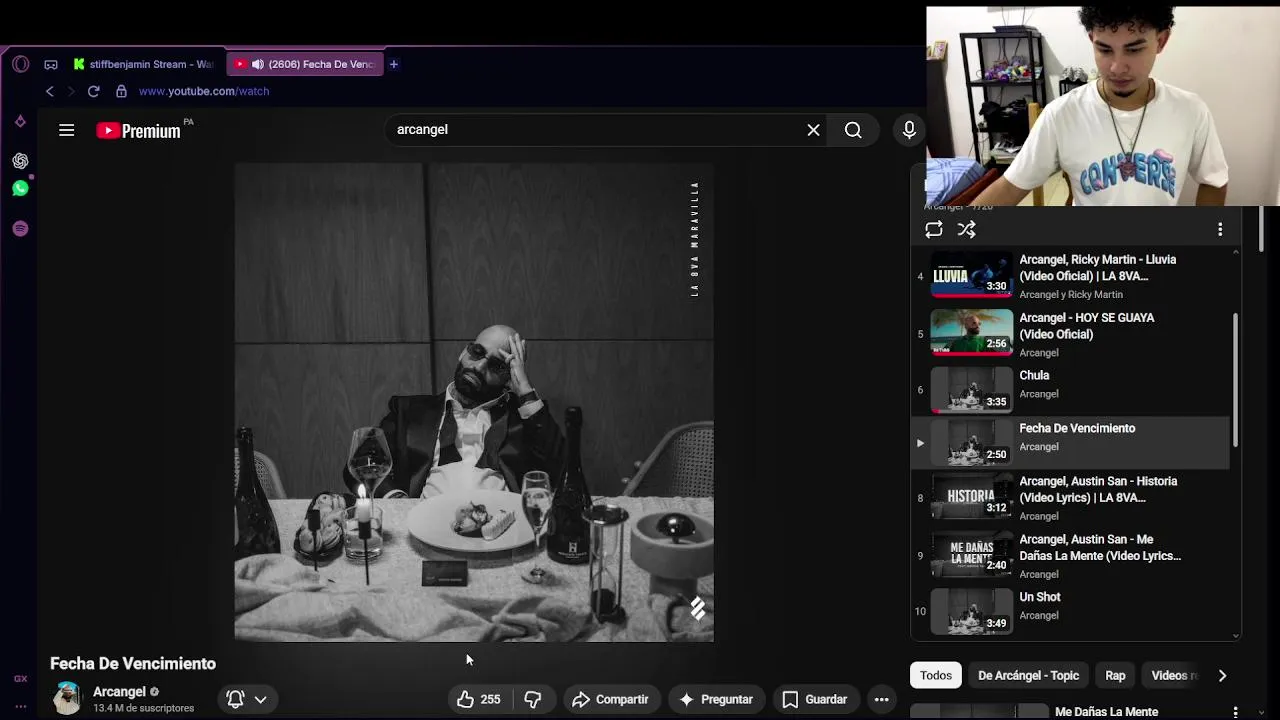Go forward in browser history

click(x=71, y=91)
